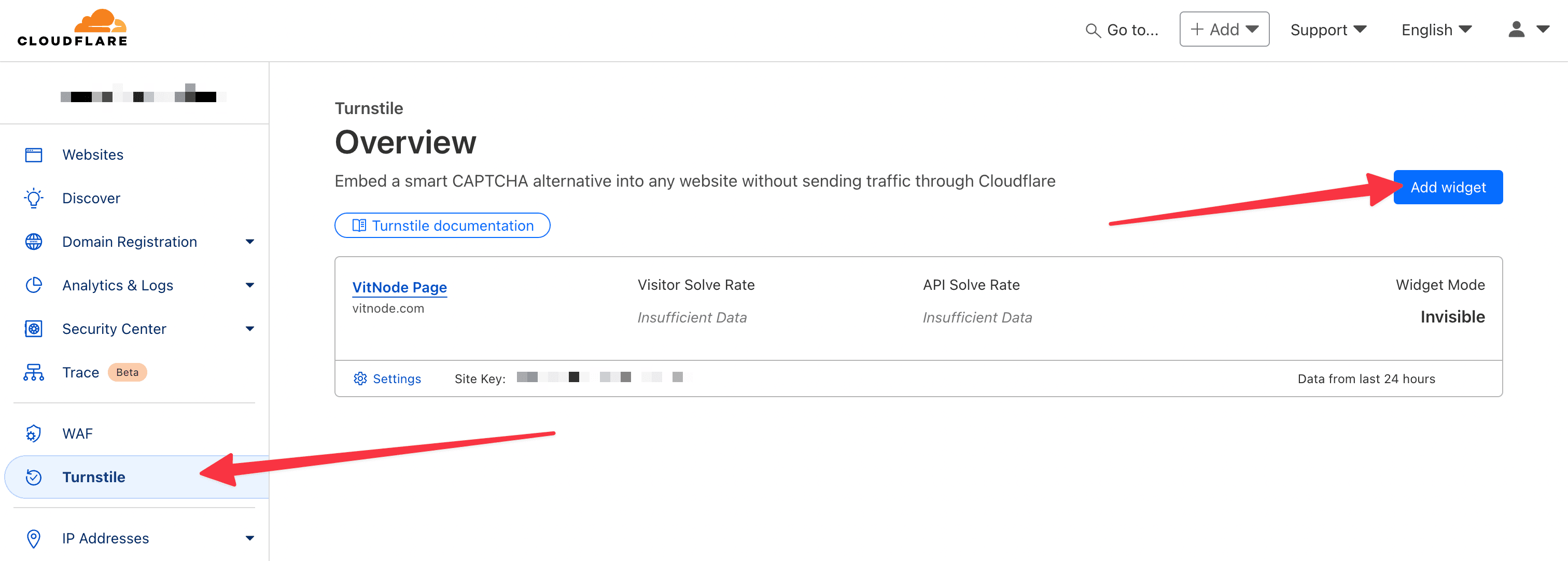Click the Trace Beta icon in sidebar
Screen dimensions: 1568x561
[33, 372]
